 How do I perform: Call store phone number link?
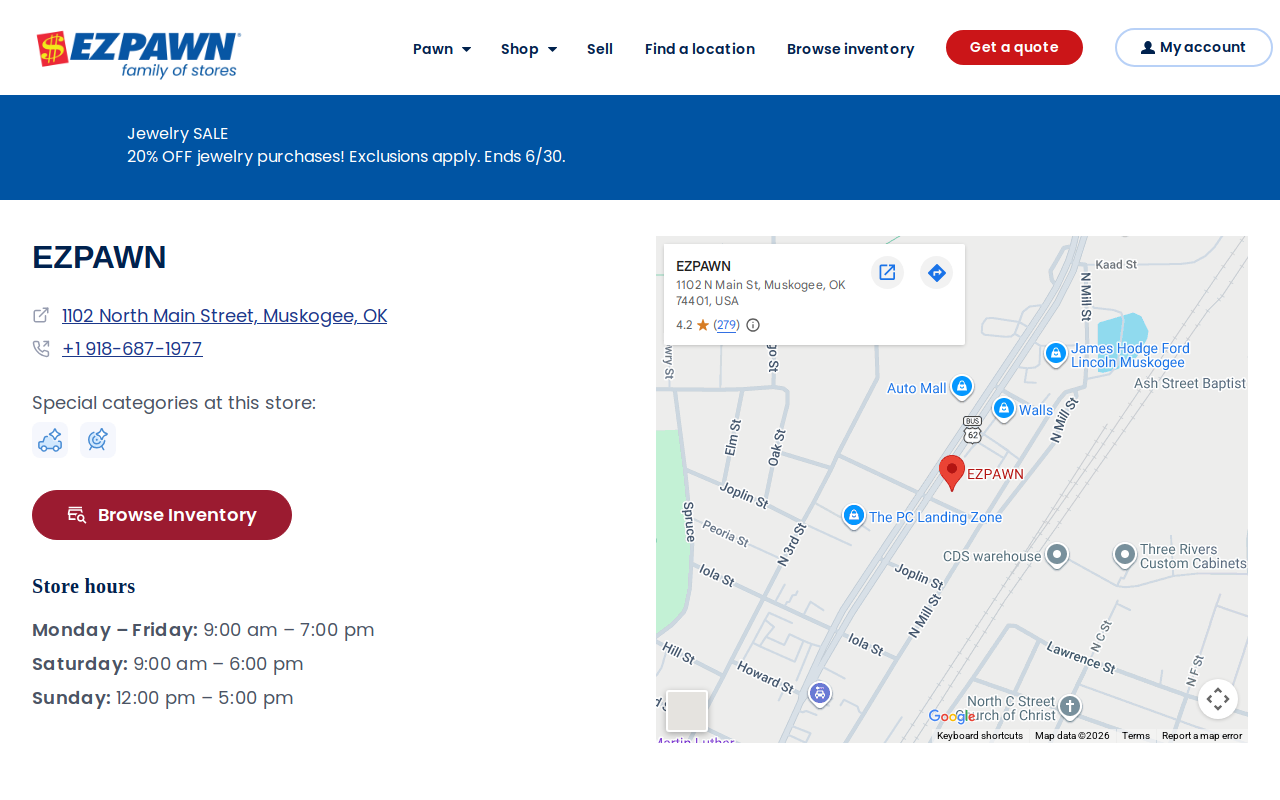click(x=132, y=349)
